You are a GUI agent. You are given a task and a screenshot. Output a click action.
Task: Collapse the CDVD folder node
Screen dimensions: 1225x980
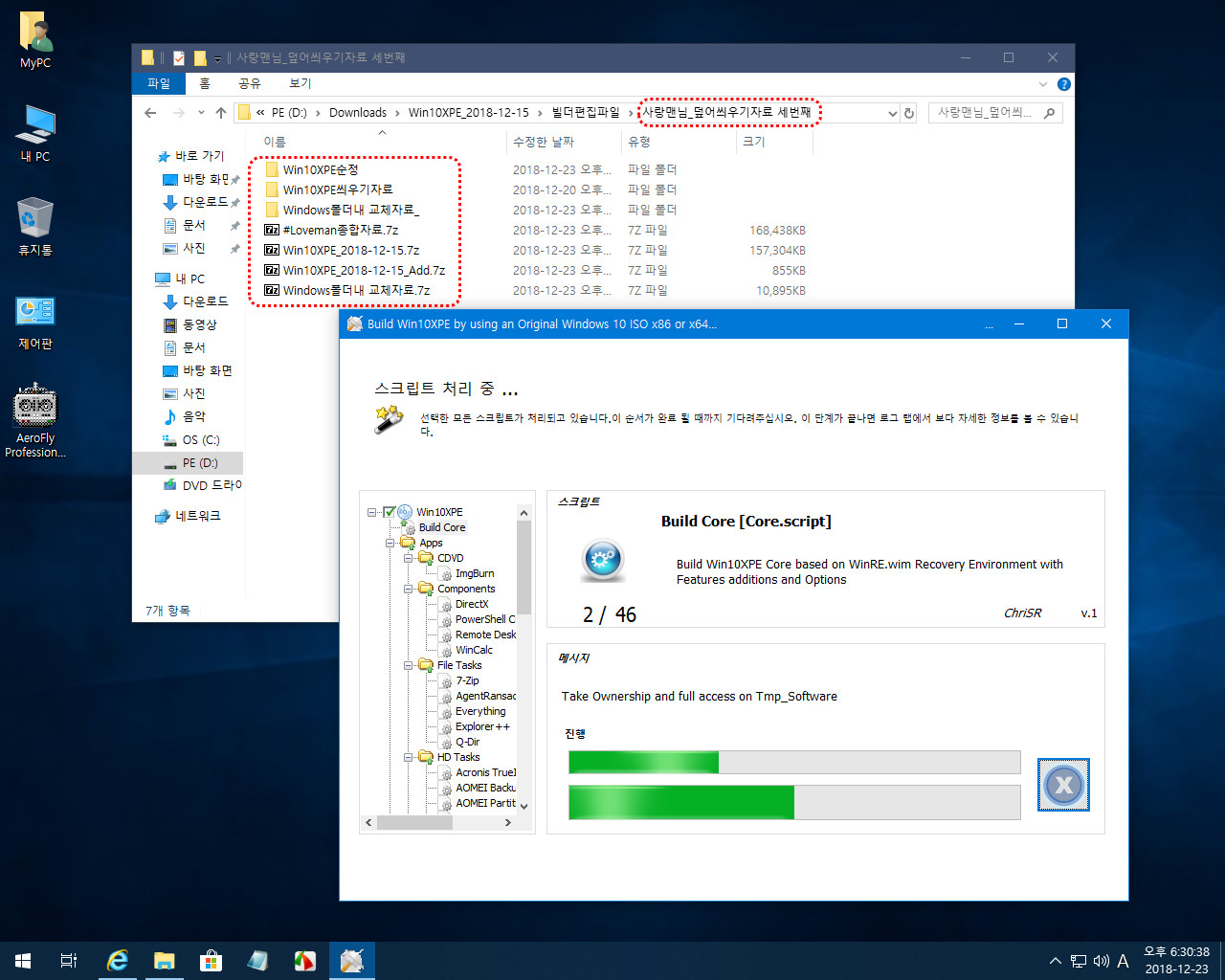click(409, 558)
